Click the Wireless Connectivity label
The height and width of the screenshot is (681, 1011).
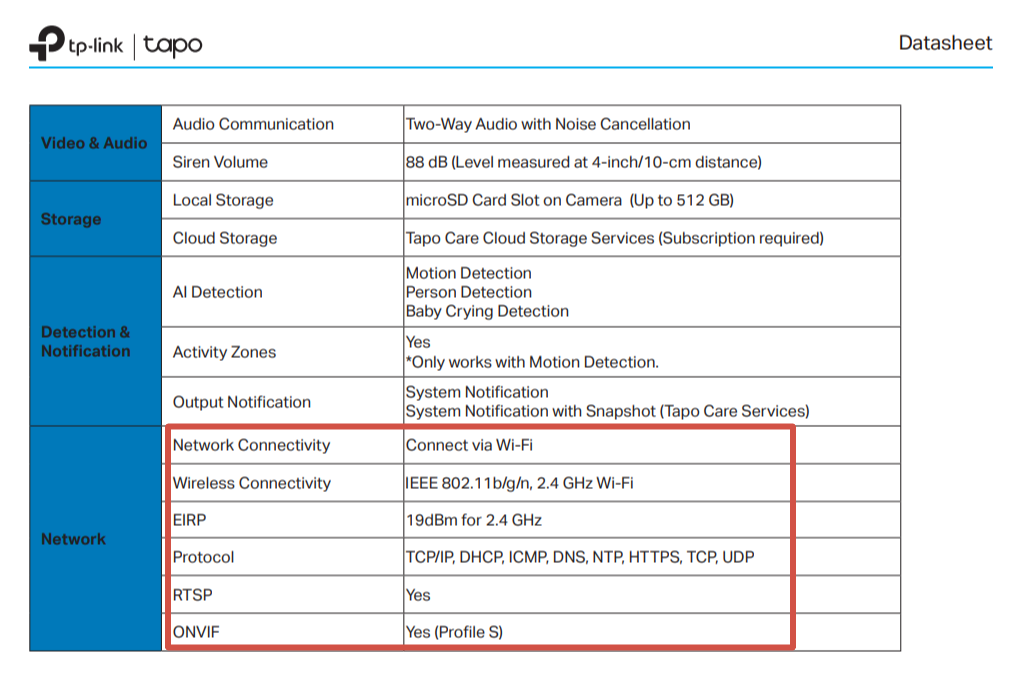pos(252,483)
